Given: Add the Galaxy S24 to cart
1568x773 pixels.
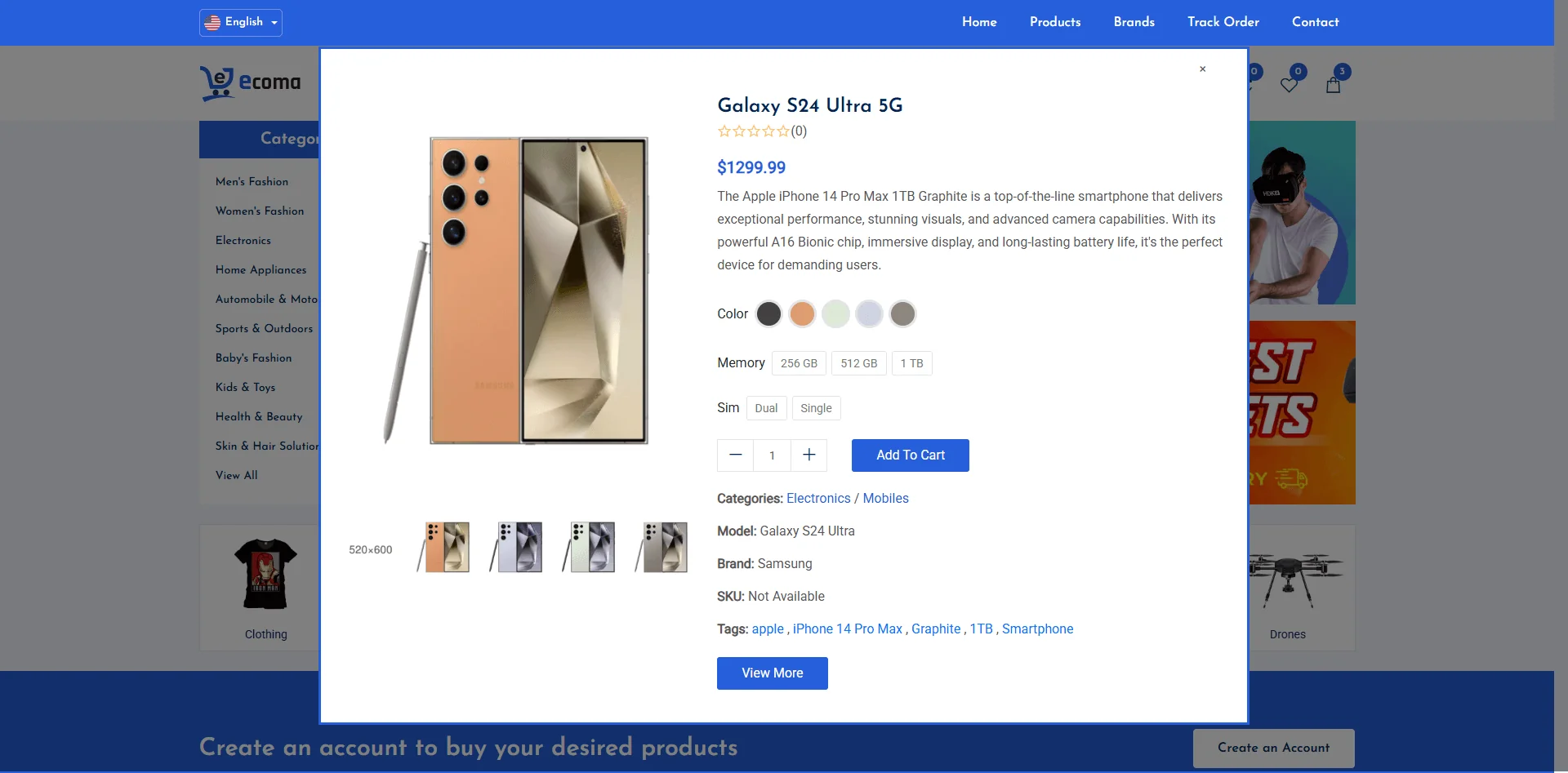Looking at the screenshot, I should (x=910, y=455).
